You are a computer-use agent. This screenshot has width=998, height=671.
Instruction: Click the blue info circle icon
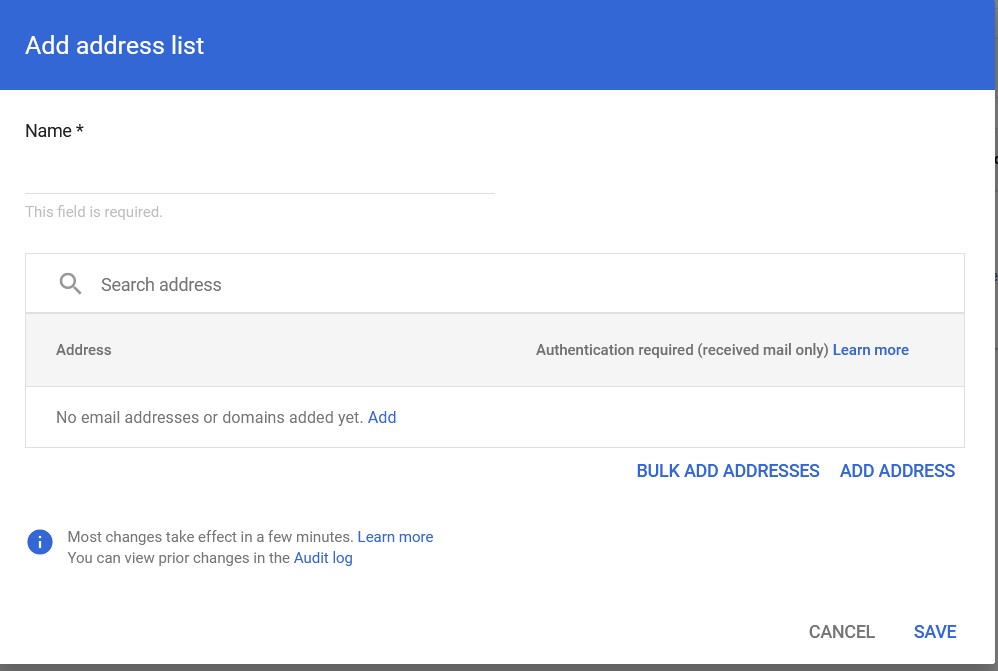click(x=40, y=542)
